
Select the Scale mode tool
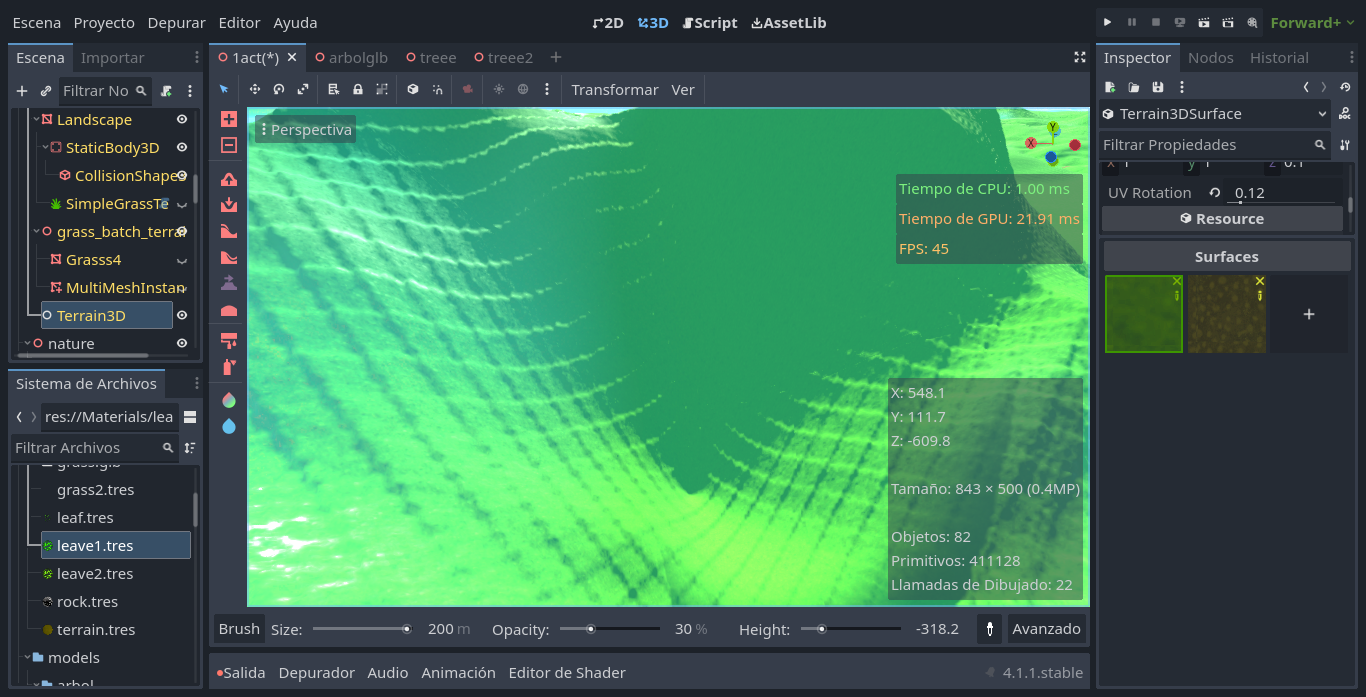pos(302,89)
